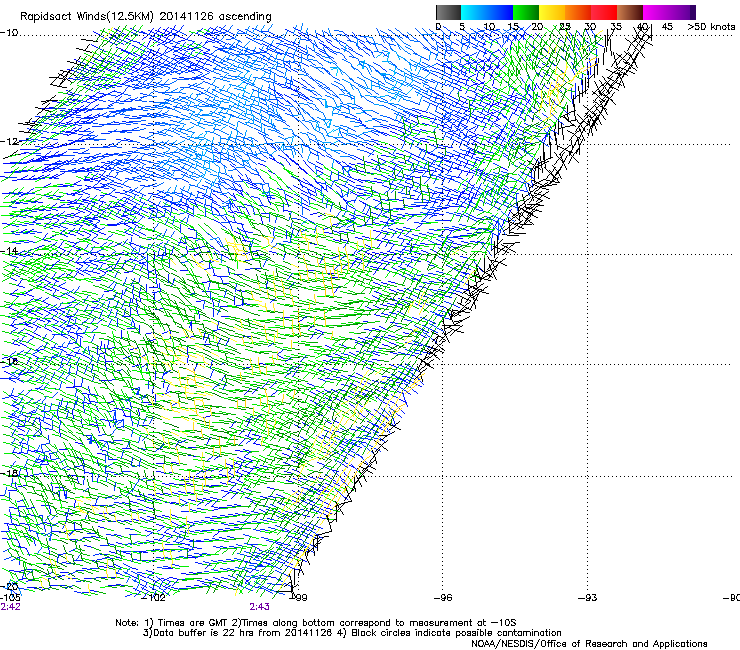This screenshot has height=650, width=740.
Task: Select the green 15-20 knots legend swatch
Action: pos(526,12)
